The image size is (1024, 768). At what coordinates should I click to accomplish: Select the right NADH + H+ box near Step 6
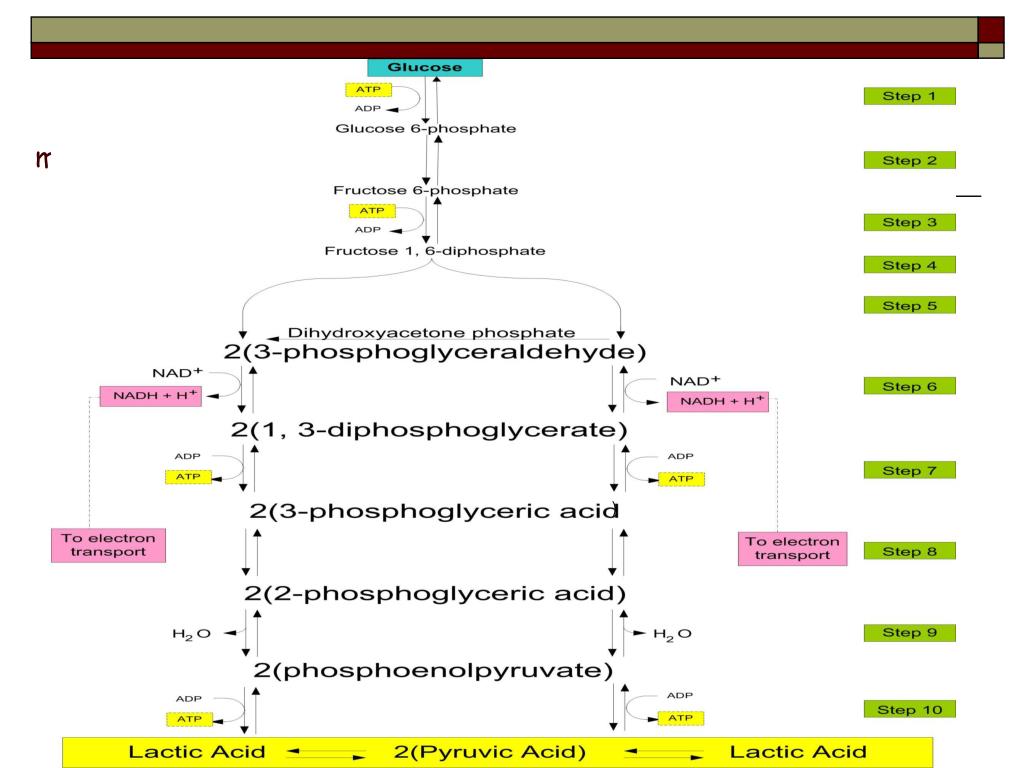pyautogui.click(x=718, y=402)
